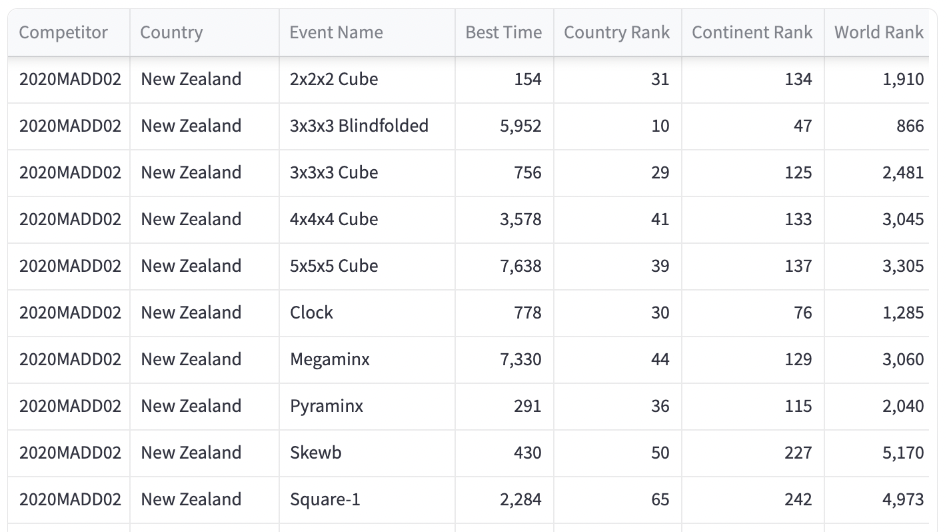Sort table by Event Name header
Viewport: 946px width, 532px height.
(336, 32)
